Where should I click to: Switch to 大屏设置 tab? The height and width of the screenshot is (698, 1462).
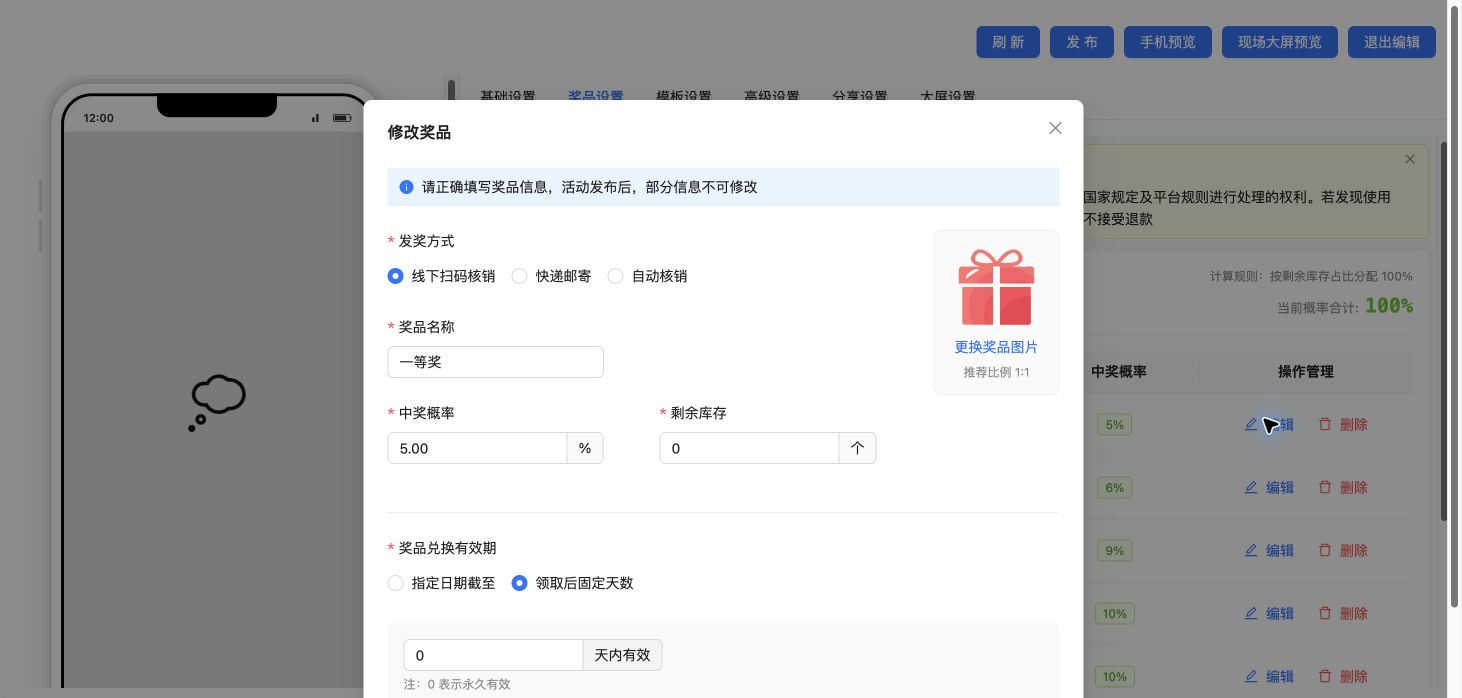pos(948,96)
